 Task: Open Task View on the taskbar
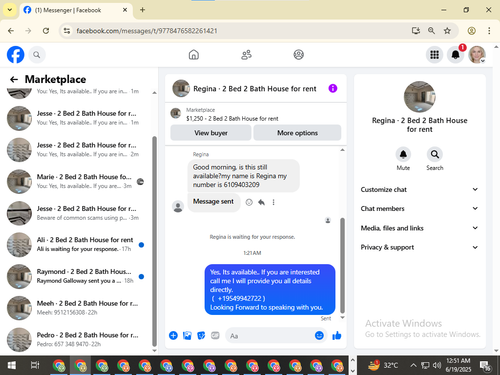click(35, 365)
